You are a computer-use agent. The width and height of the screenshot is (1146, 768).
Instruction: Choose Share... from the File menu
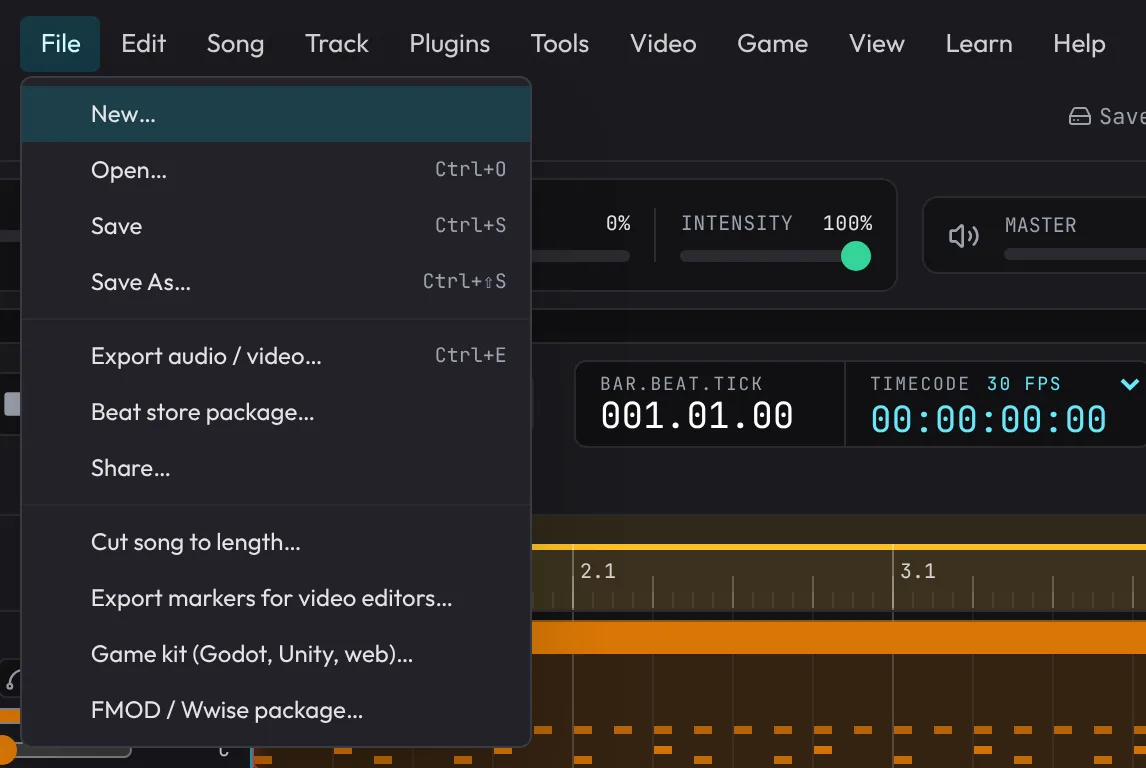pos(276,468)
